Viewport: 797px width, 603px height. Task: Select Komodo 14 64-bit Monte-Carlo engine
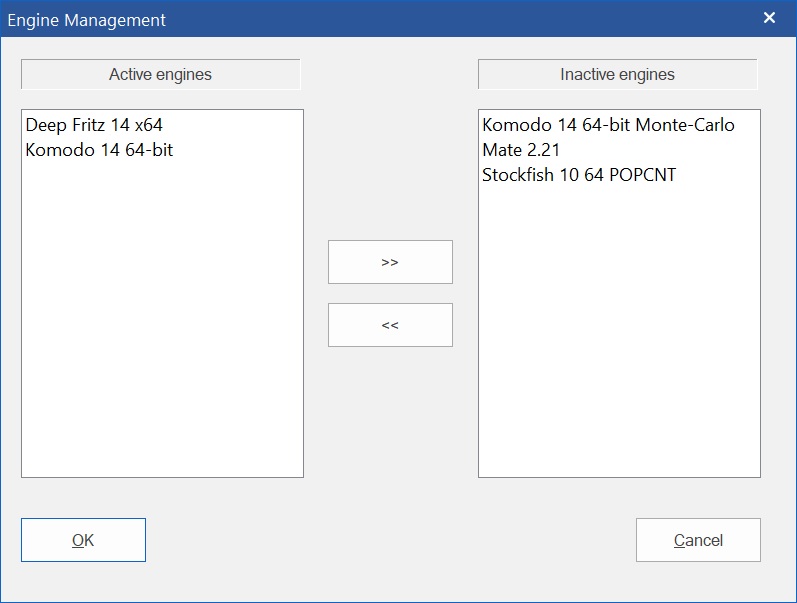[x=608, y=125]
